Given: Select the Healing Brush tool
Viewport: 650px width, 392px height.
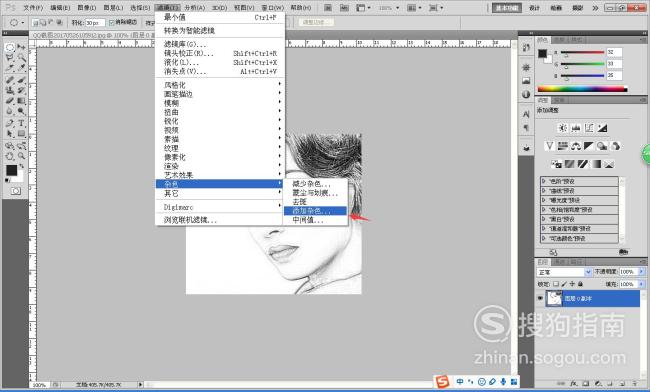Looking at the screenshot, I should click(x=10, y=80).
